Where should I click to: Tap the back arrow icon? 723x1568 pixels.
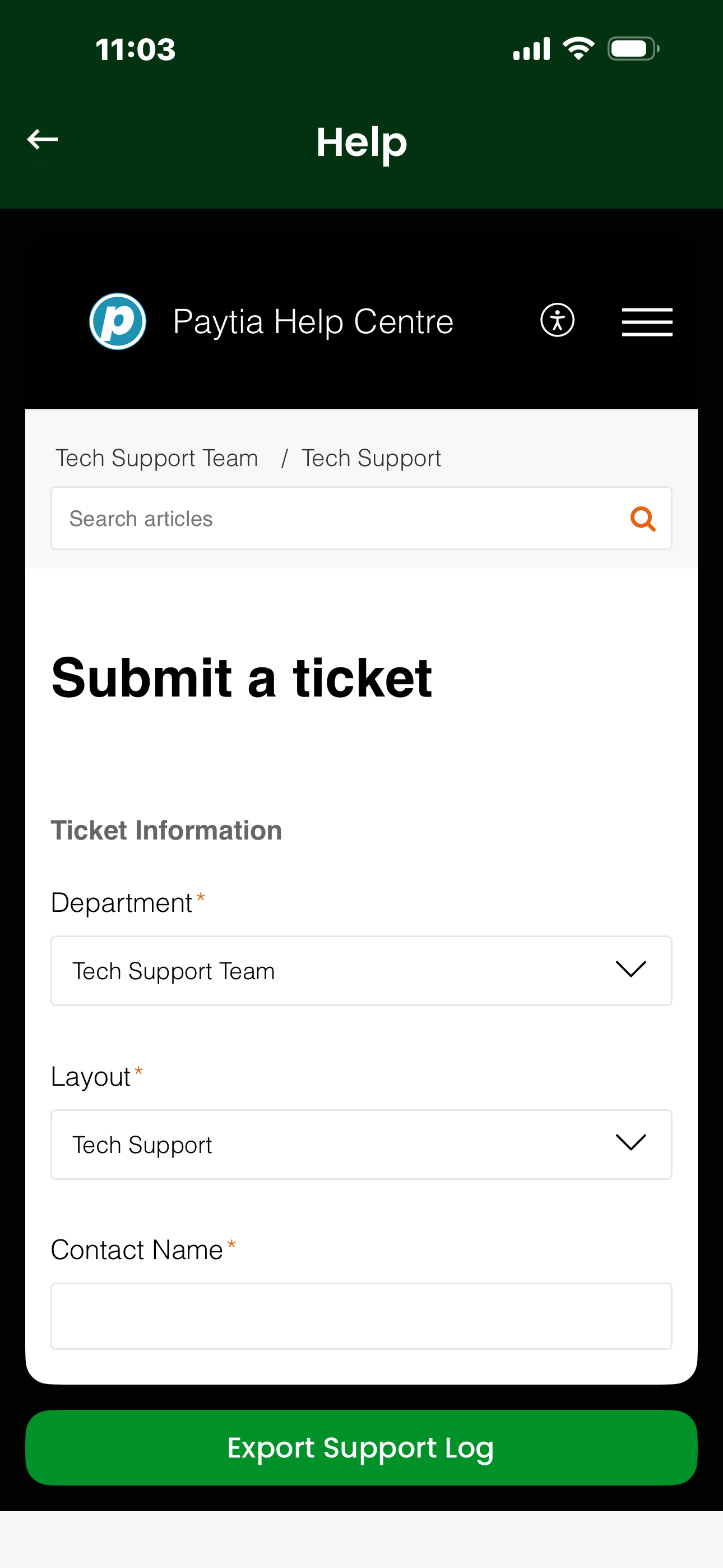(43, 140)
